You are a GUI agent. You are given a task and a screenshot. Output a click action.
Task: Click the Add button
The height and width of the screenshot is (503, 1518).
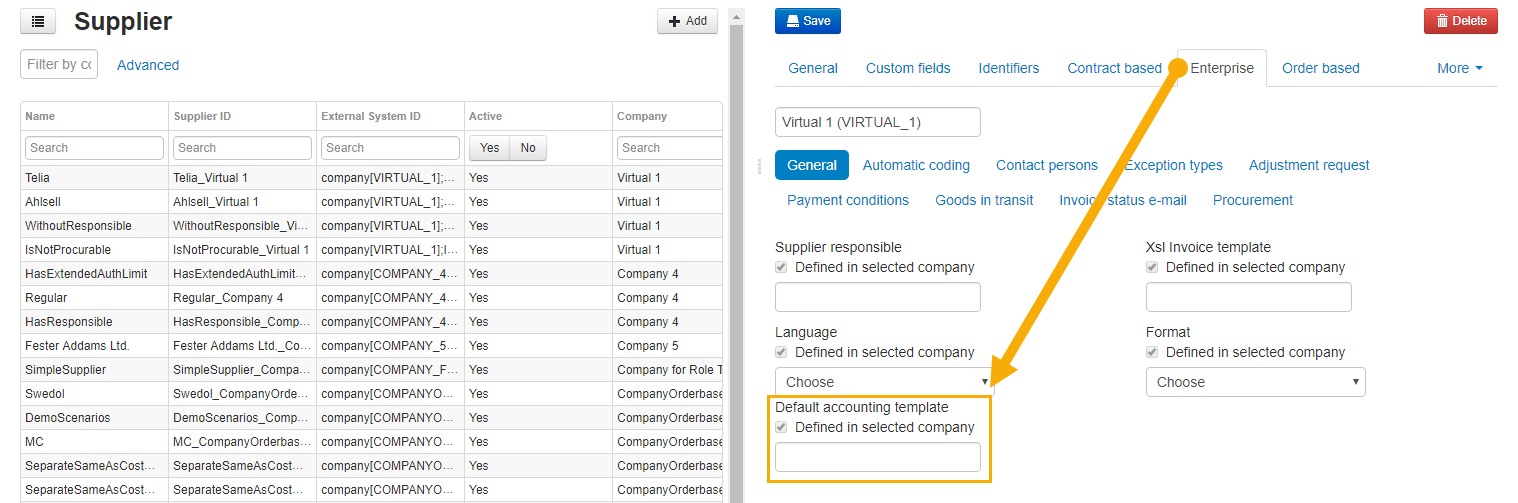coord(687,21)
